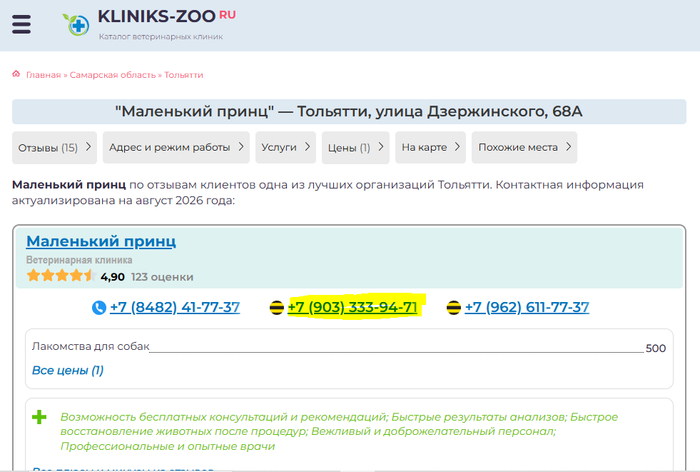700x472 pixels.
Task: Open Тольятти breadcrumb link
Action: click(183, 75)
